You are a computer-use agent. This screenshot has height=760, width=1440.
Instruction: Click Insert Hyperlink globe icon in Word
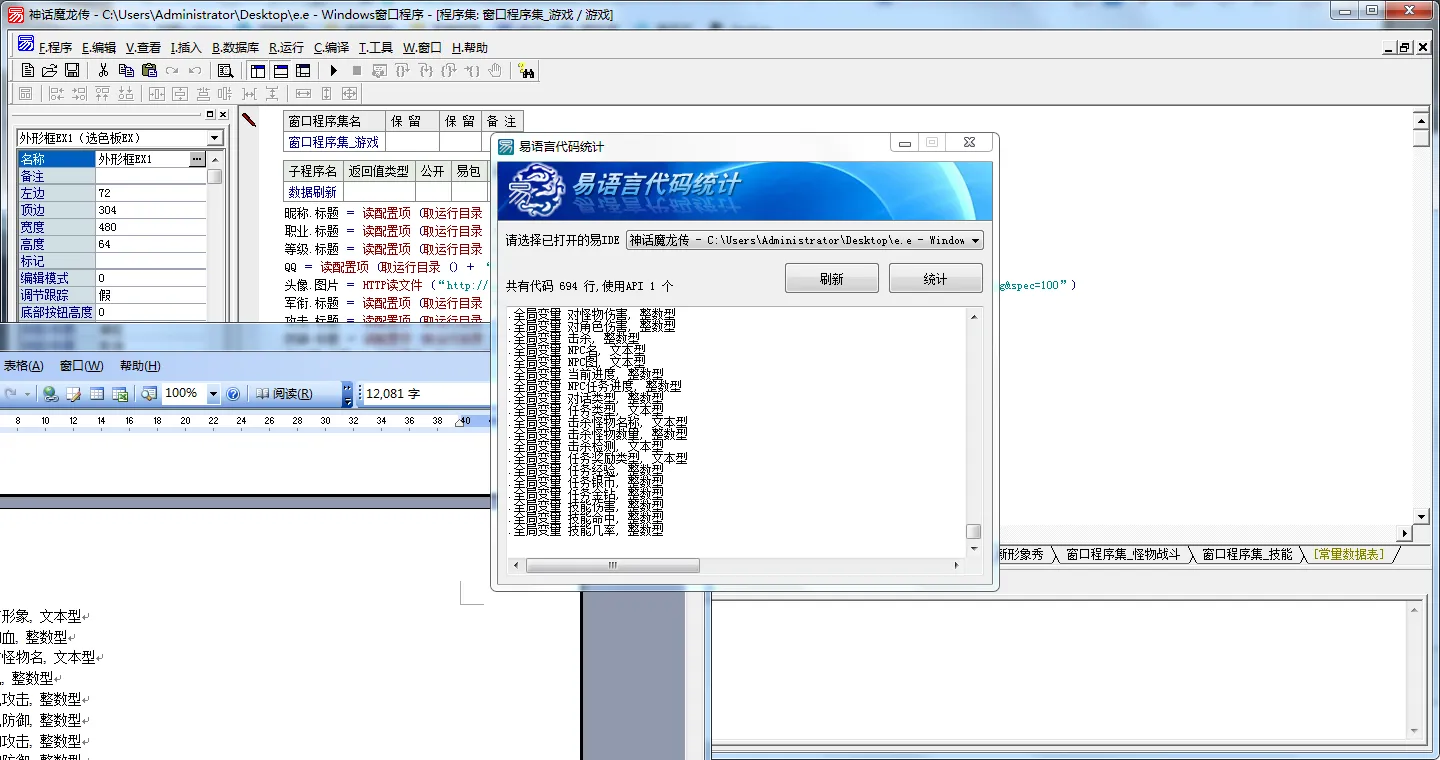coord(50,394)
